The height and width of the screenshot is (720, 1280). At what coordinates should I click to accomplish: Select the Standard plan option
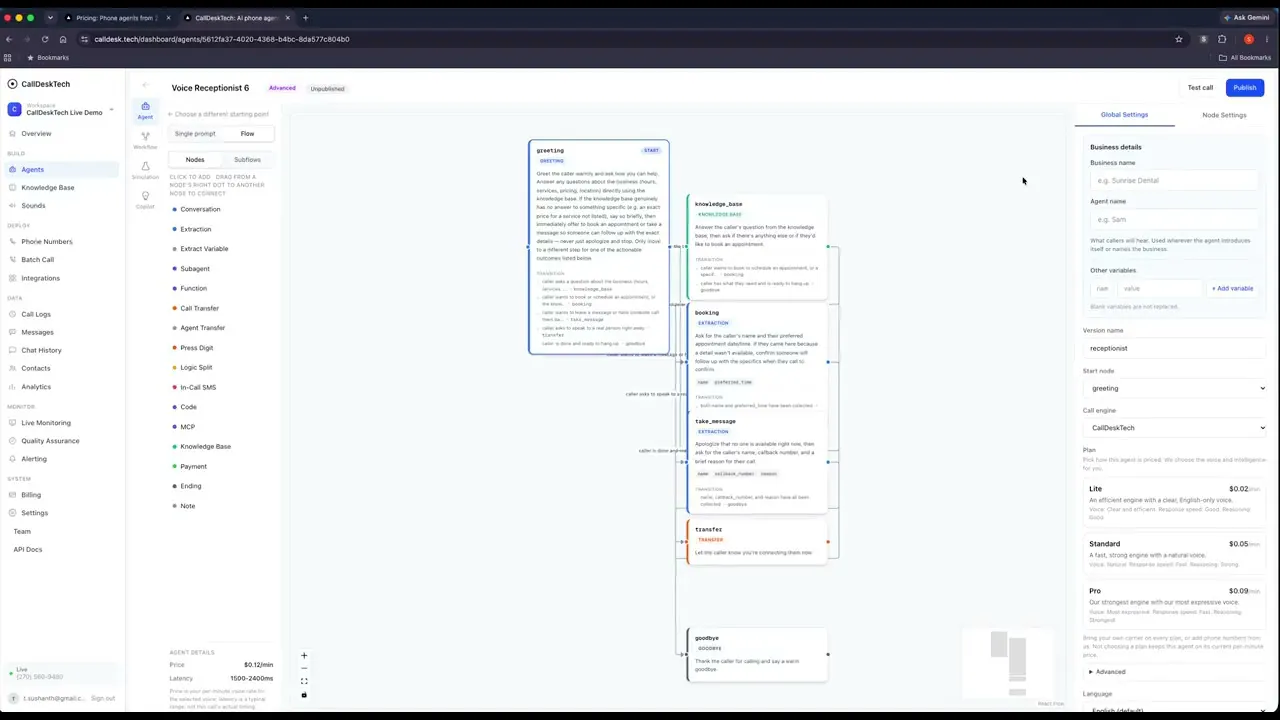pyautogui.click(x=1173, y=553)
